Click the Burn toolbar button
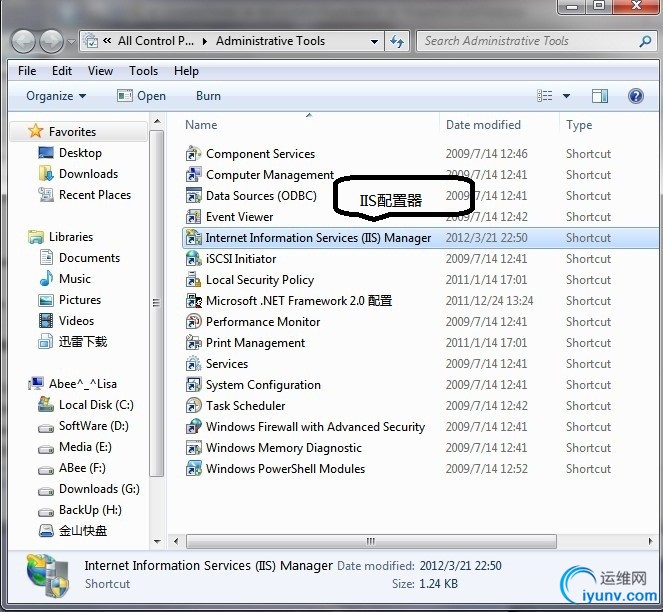The width and height of the screenshot is (663, 612). point(208,96)
